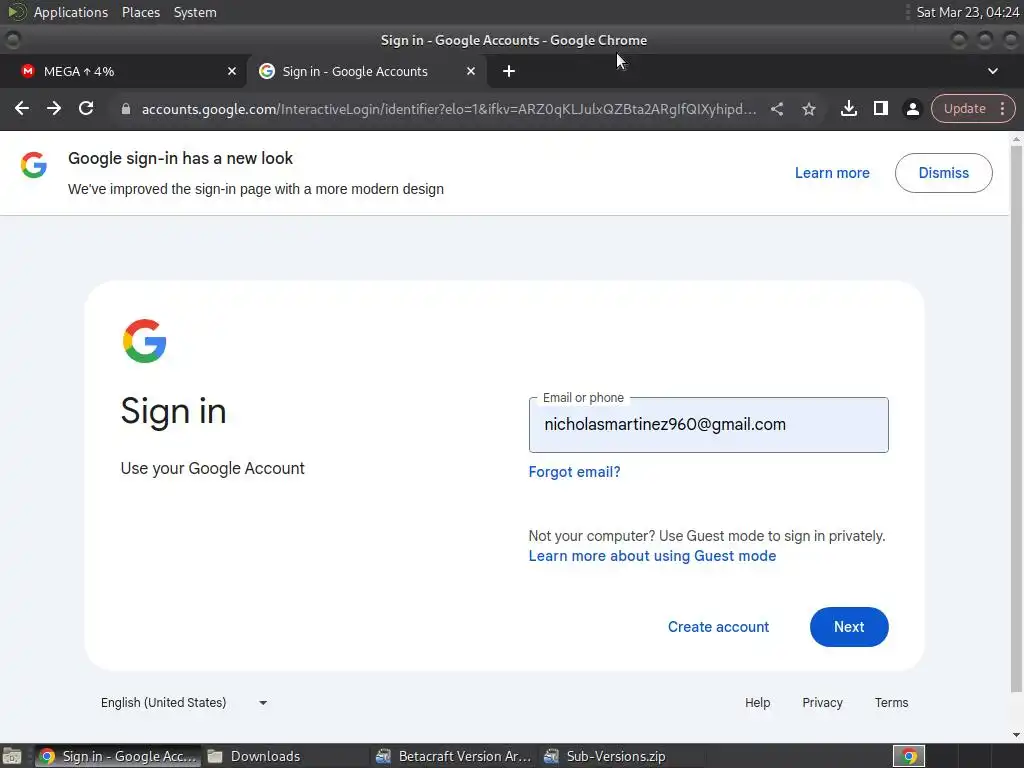1024x768 pixels.
Task: Close the MEGA tab
Action: point(232,71)
